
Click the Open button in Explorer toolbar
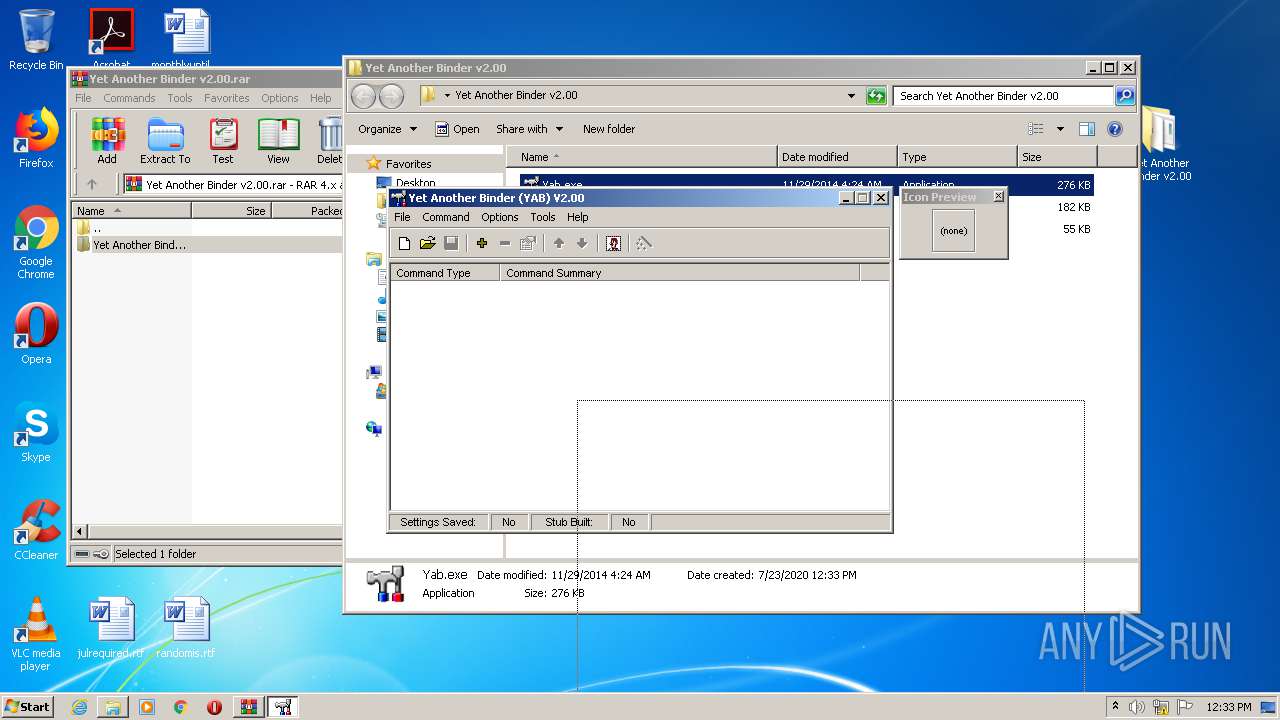pyautogui.click(x=457, y=129)
